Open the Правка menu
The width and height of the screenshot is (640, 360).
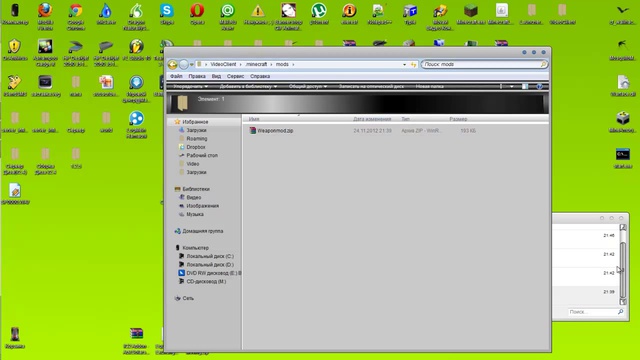tap(197, 76)
